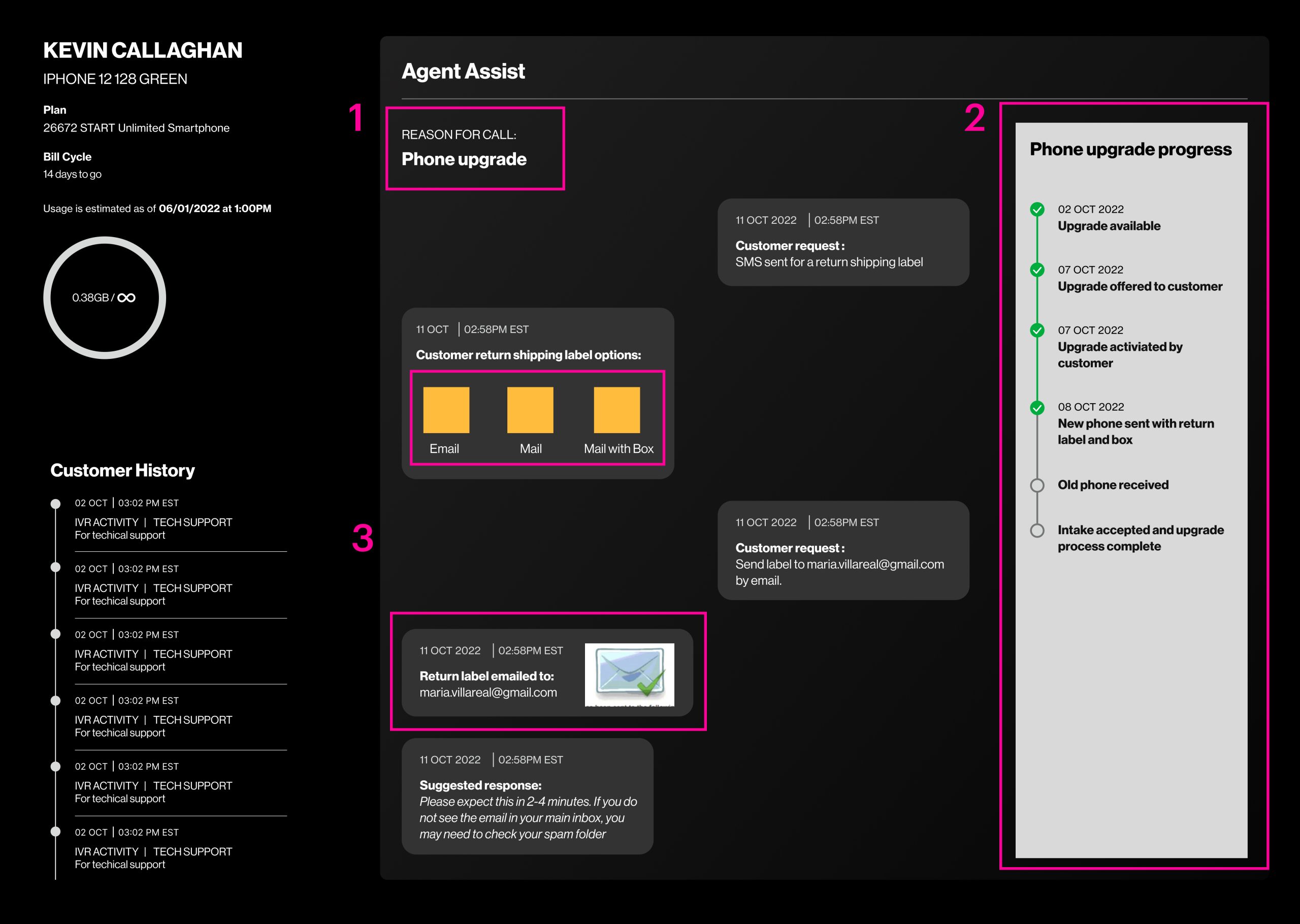Click the data usage progress ring
The image size is (1300, 924).
[x=105, y=240]
